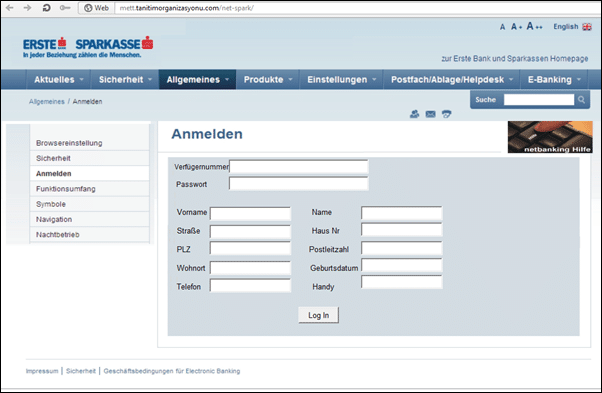This screenshot has width=602, height=393.
Task: Select Anmelden in the left sidebar
Action: (89, 173)
